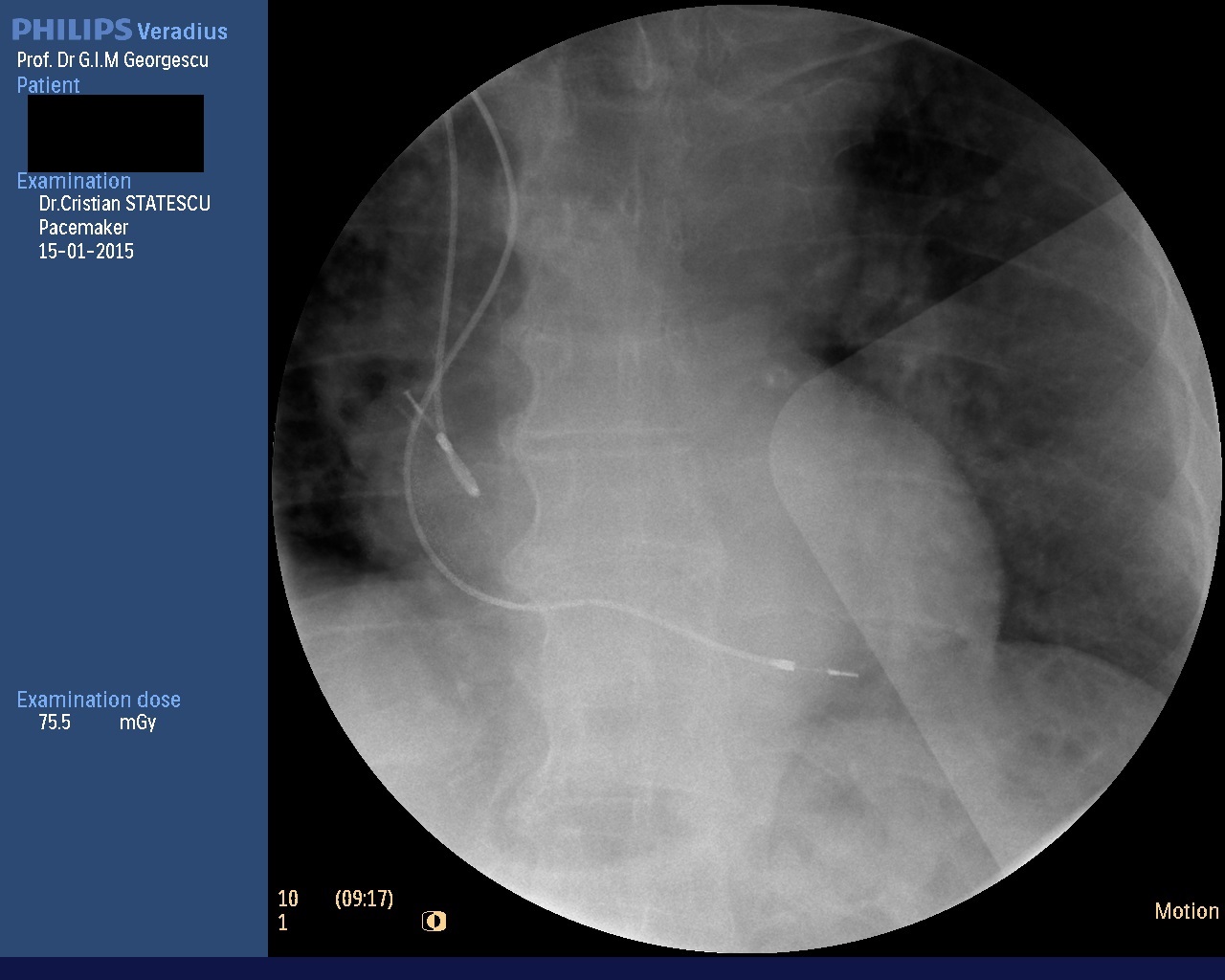Click the contrast half-circle icon
The width and height of the screenshot is (1225, 980).
434,922
